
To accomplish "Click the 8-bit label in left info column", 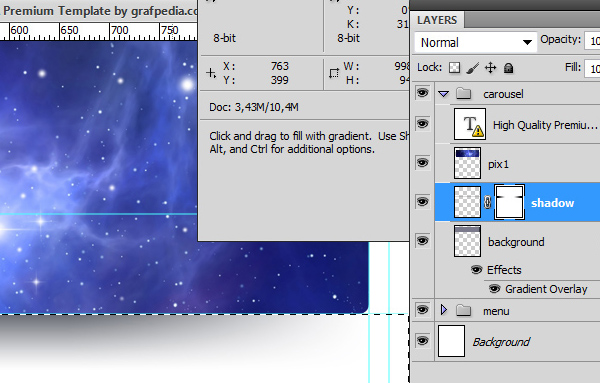I will 225,38.
